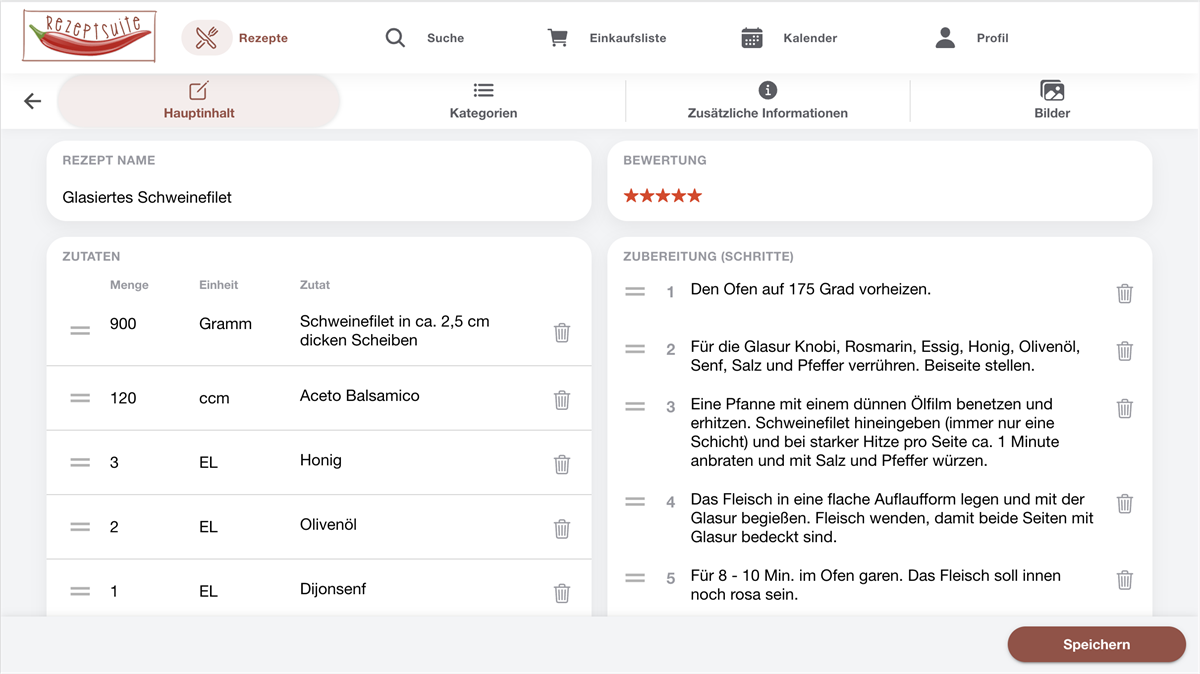
Task: Delete the Honig ingredient
Action: (x=562, y=464)
